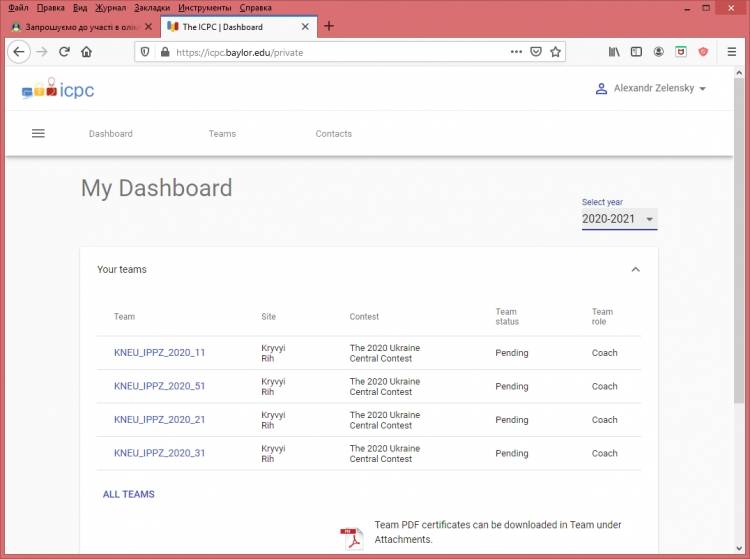Open the hamburger navigation menu
The height and width of the screenshot is (559, 750).
(38, 133)
